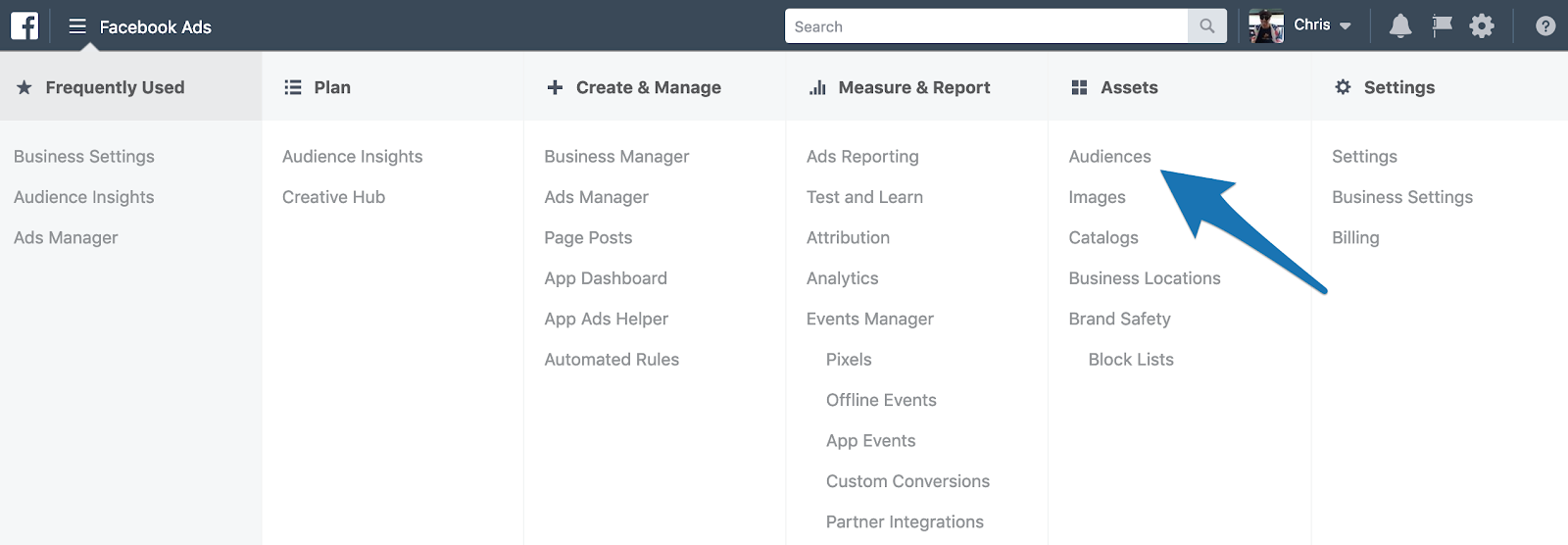Open Partner Integrations
Image resolution: width=1568 pixels, height=545 pixels.
click(905, 522)
